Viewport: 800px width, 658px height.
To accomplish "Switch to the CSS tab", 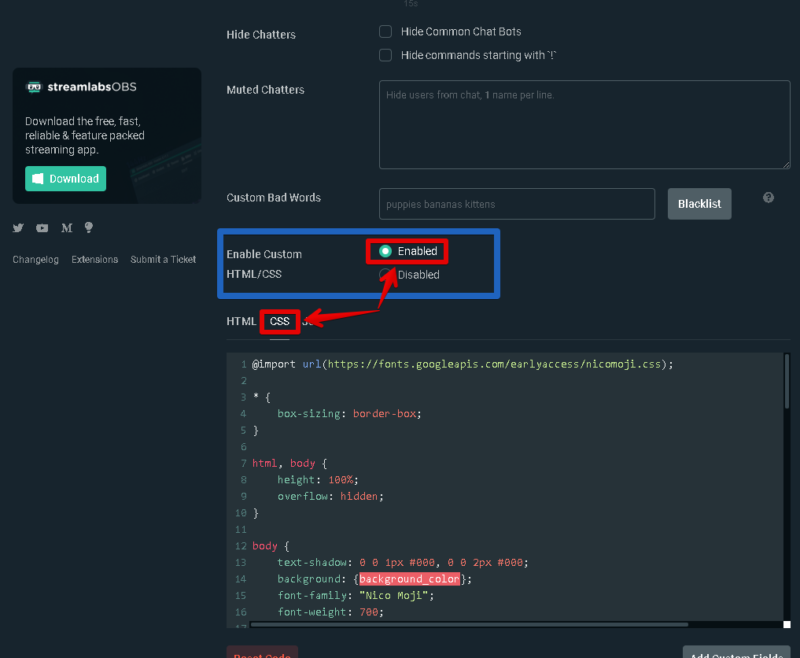I will (x=278, y=321).
